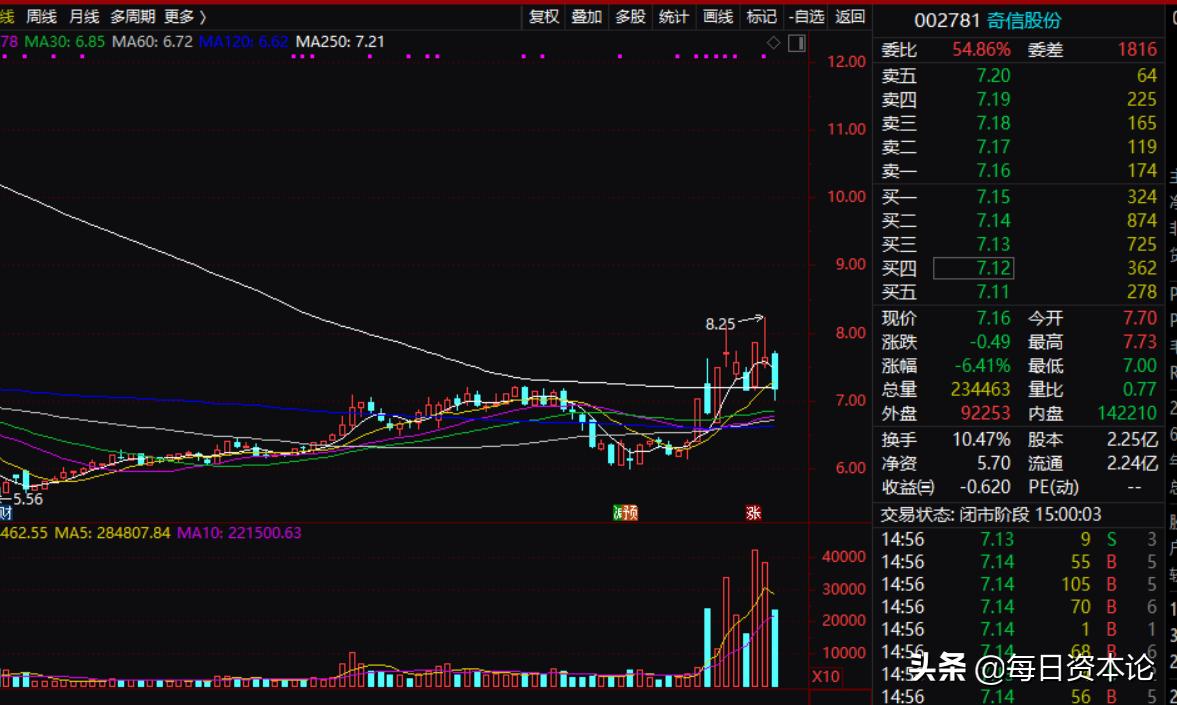Select stock code 002781

pyautogui.click(x=947, y=20)
